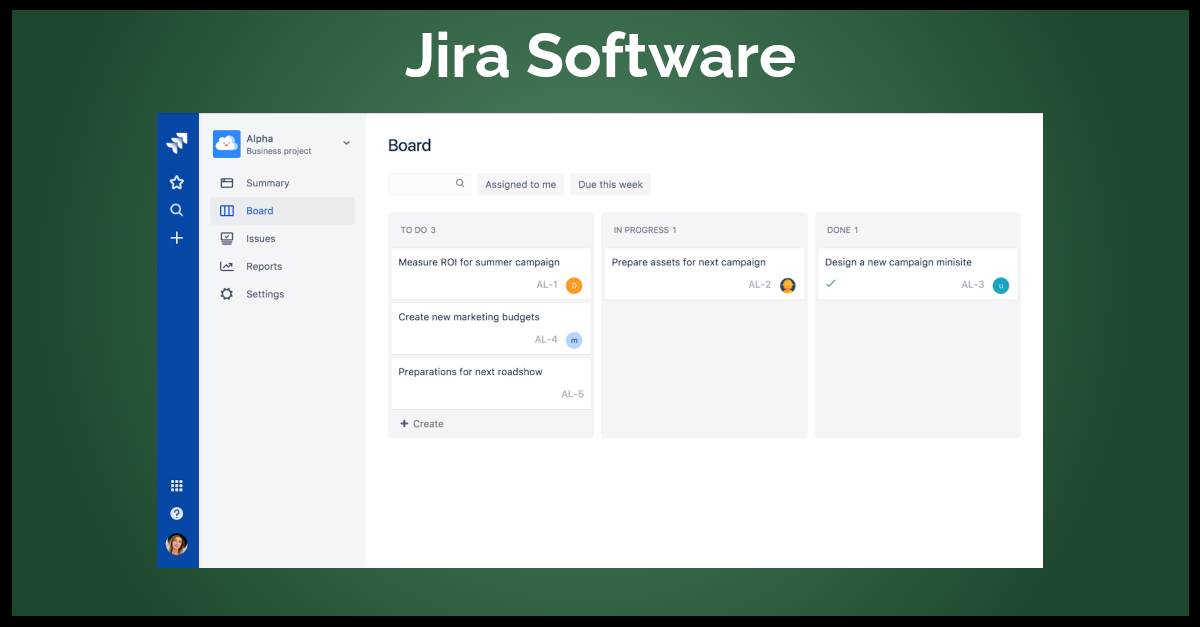Click the IN PROGRESS column header
Screen dimensions: 1200x627
[x=645, y=230]
